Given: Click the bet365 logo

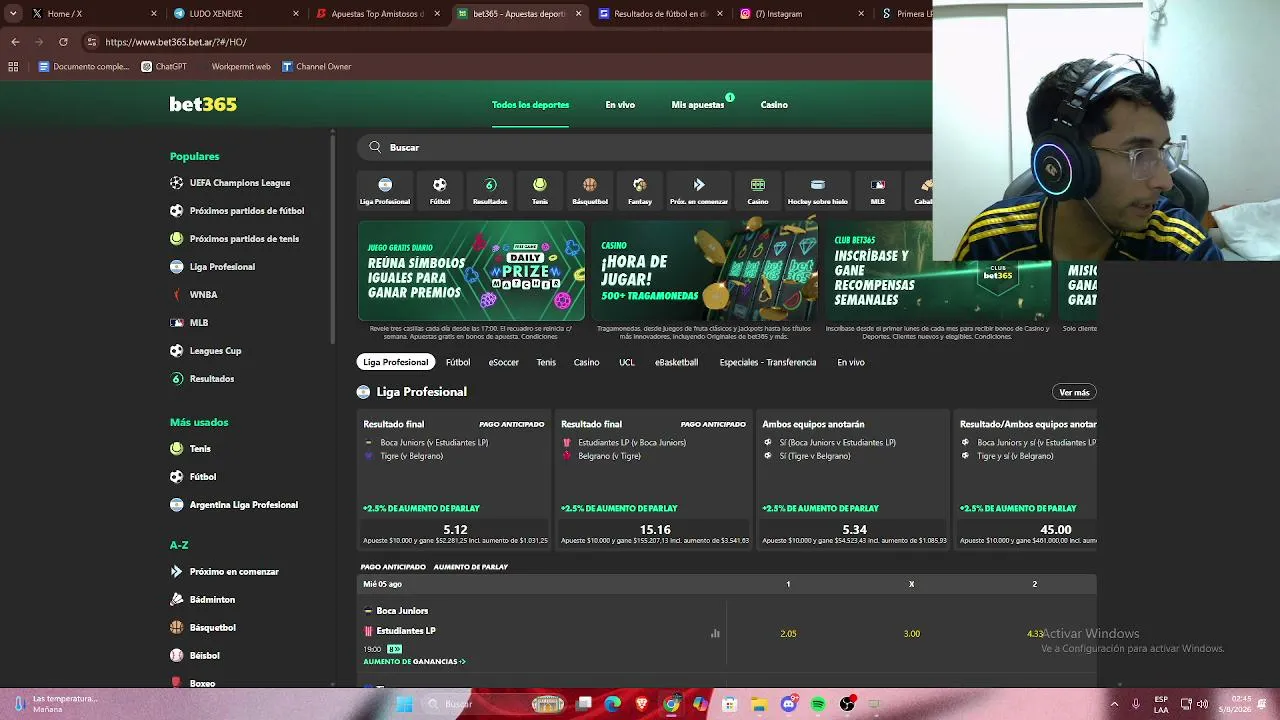Looking at the screenshot, I should (x=203, y=104).
